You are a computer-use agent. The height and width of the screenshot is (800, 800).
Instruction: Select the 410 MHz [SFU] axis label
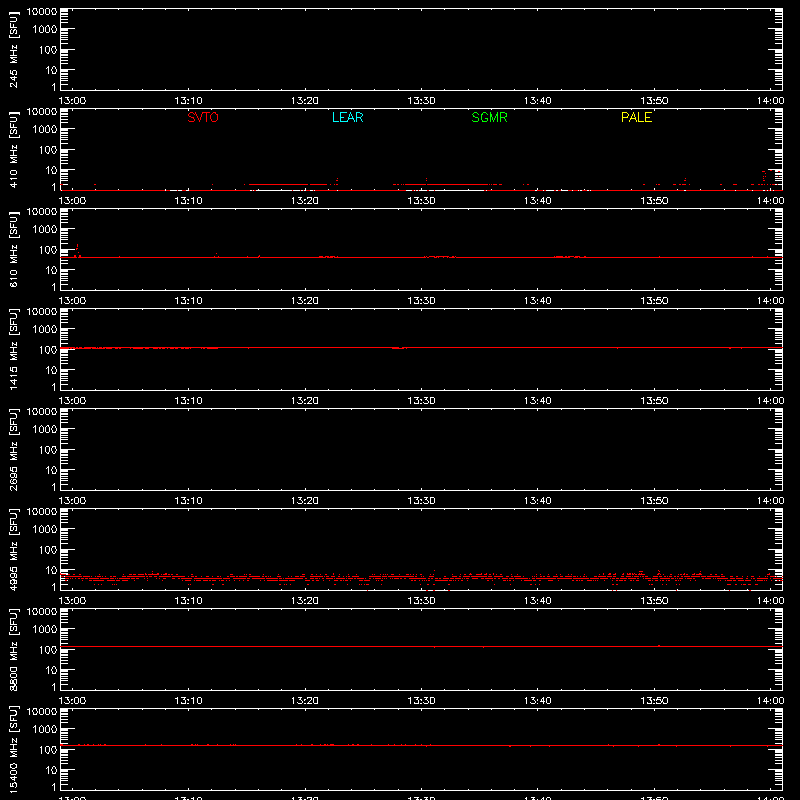coord(13,150)
